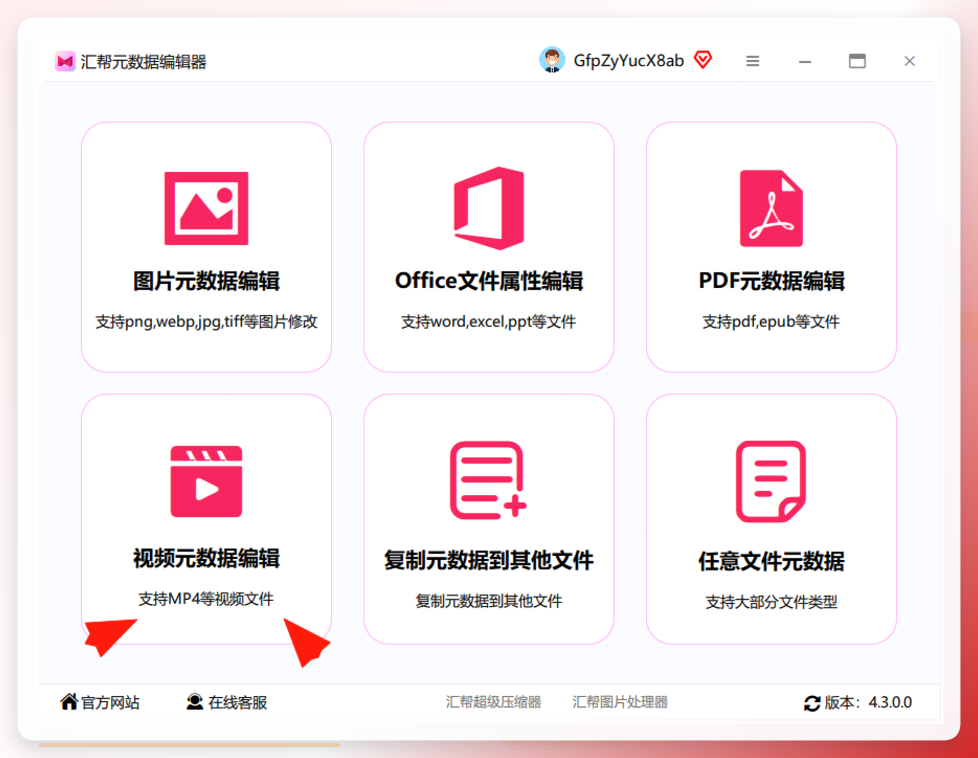Image resolution: width=978 pixels, height=758 pixels.
Task: Click the Office file properties icon
Action: [489, 208]
